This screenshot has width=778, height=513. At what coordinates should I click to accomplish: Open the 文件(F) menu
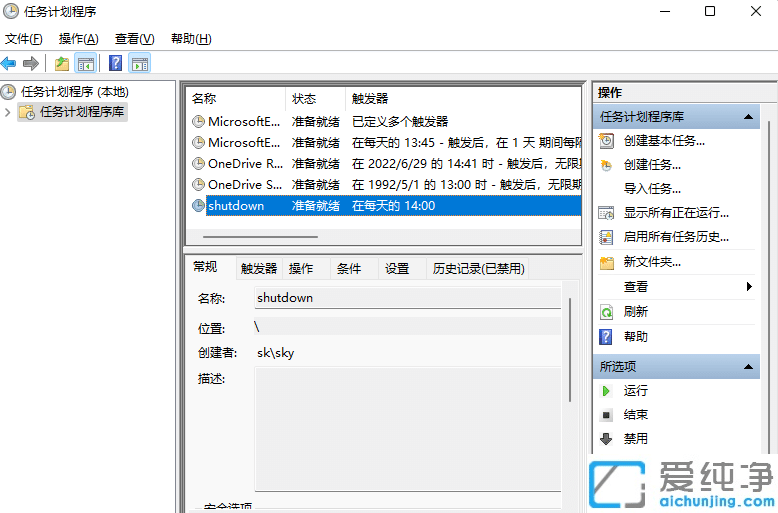coord(24,39)
